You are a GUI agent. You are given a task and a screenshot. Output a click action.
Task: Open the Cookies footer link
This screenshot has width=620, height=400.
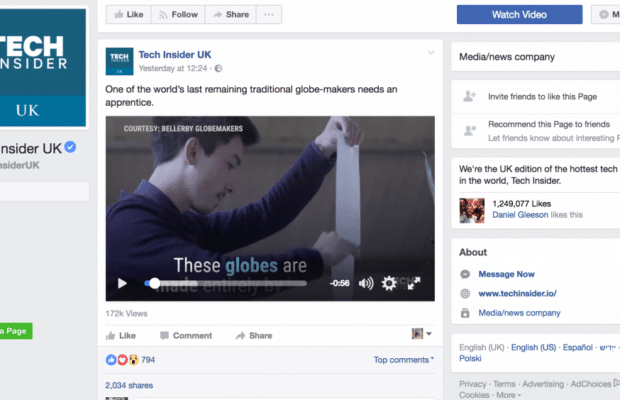(x=474, y=395)
